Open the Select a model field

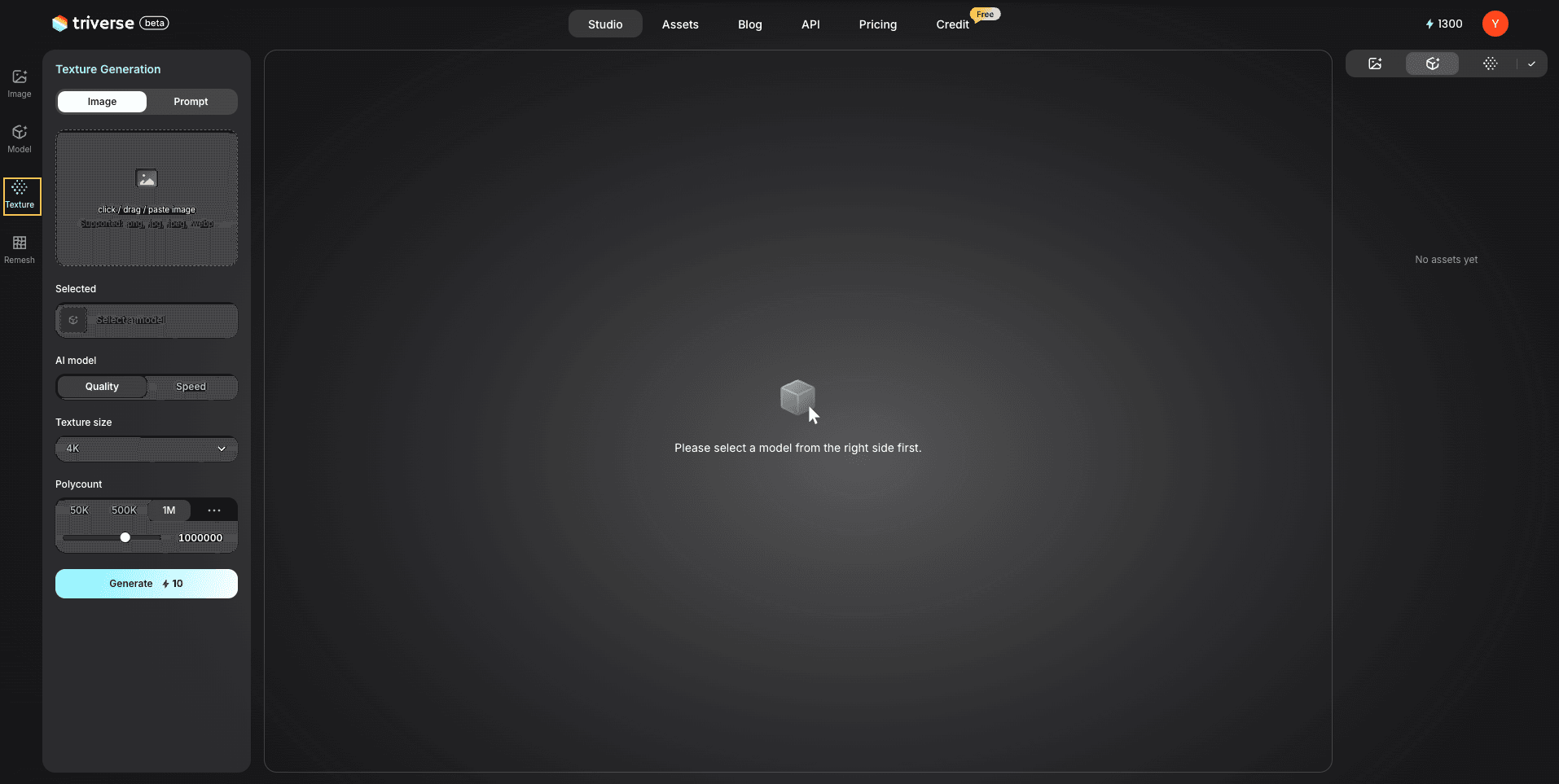tap(147, 320)
